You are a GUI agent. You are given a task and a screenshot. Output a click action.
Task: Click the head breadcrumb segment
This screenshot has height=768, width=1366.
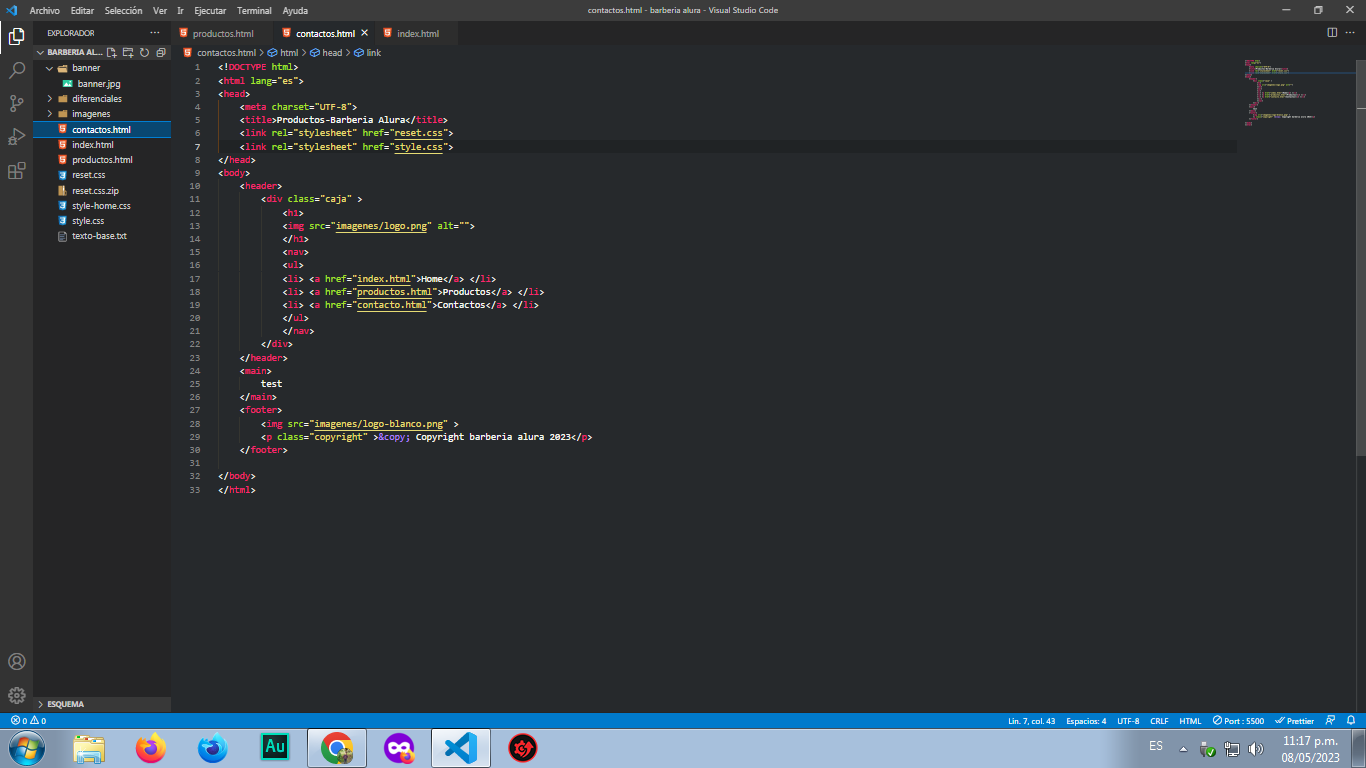[326, 53]
